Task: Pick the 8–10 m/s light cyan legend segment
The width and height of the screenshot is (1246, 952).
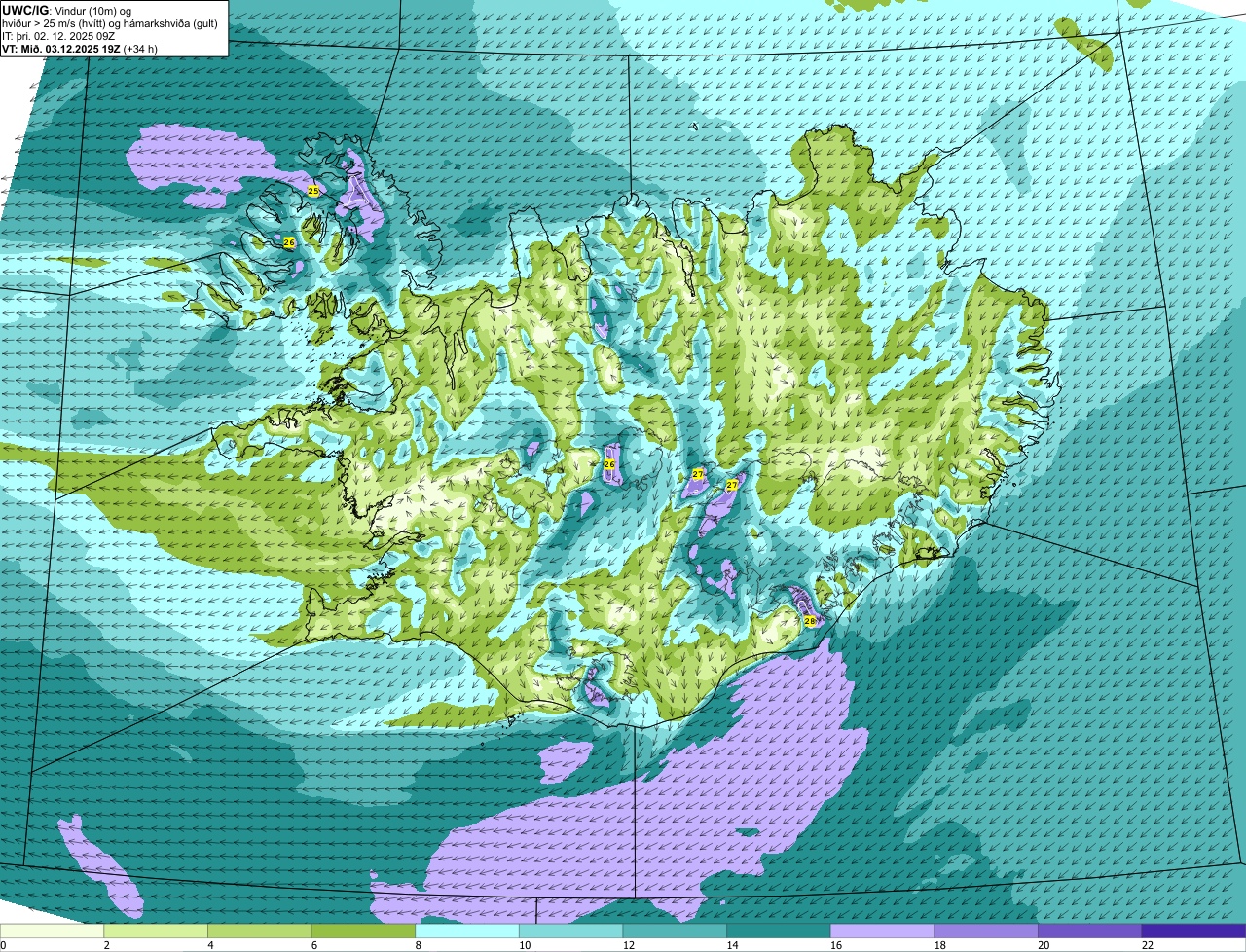Action: click(467, 932)
